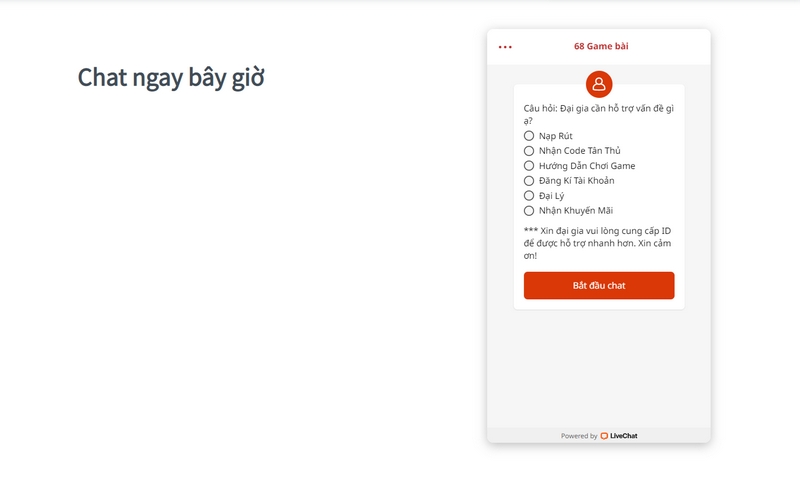800x487 pixels.
Task: Pick the Đăng Kí Tài Khoản radio circle
Action: pyautogui.click(x=529, y=181)
